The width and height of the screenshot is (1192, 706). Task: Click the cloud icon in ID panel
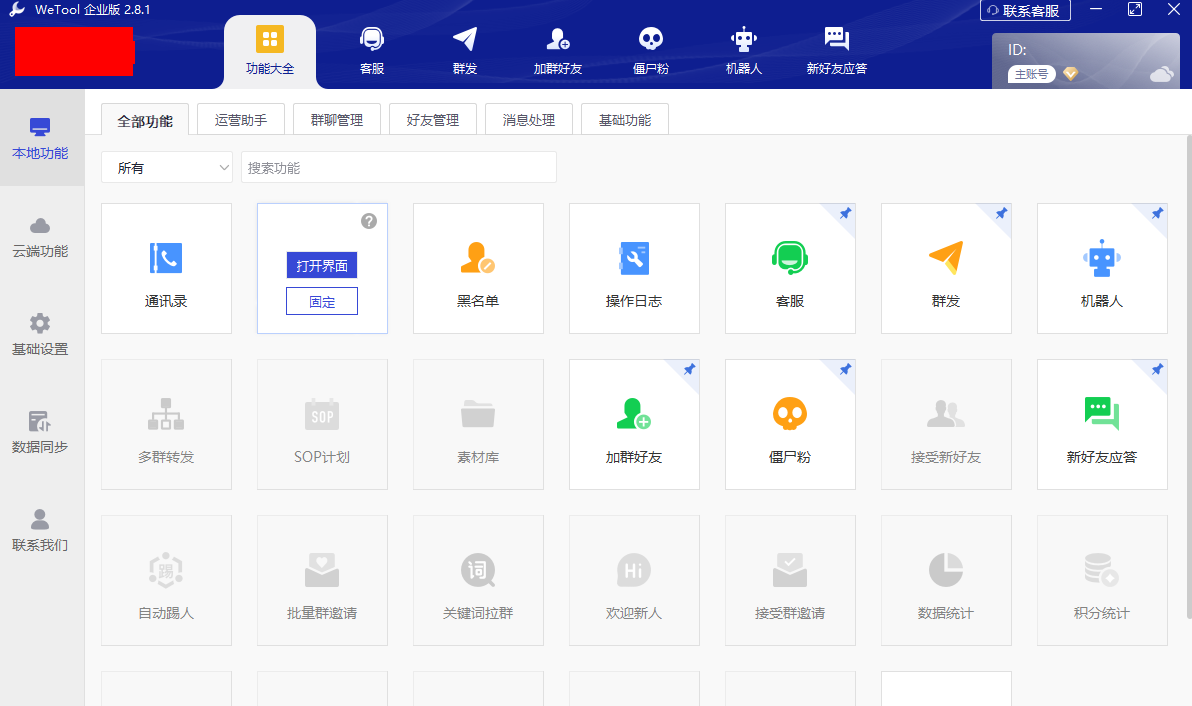(1161, 74)
